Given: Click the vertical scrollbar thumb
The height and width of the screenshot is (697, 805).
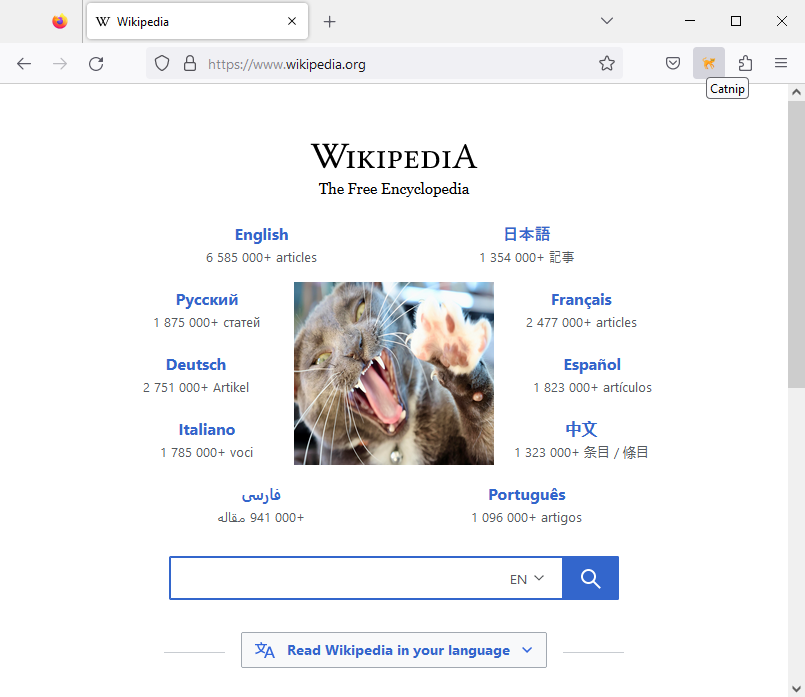Looking at the screenshot, I should point(796,244).
